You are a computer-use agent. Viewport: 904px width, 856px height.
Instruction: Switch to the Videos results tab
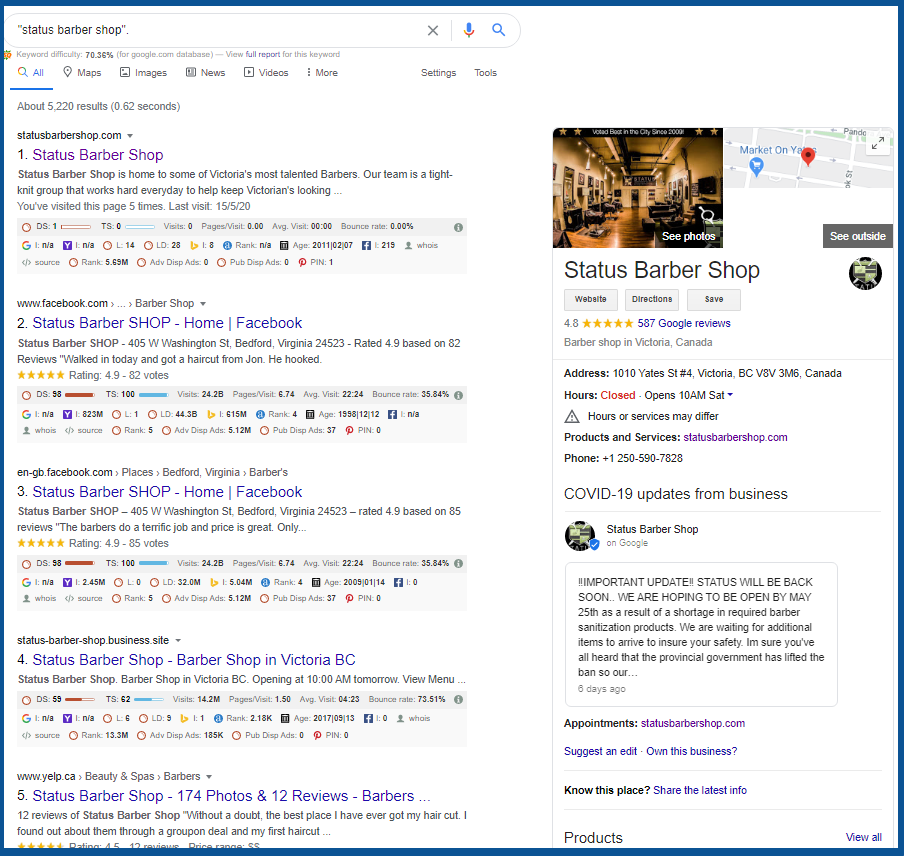(x=266, y=73)
